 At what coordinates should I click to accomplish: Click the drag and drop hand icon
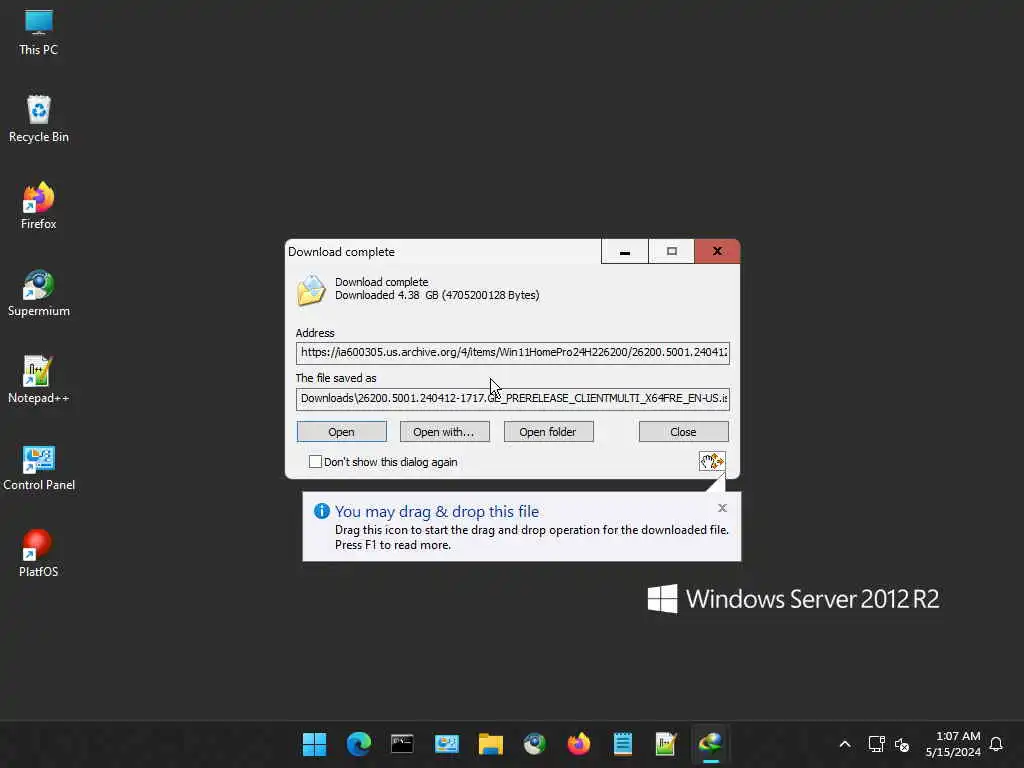(x=712, y=461)
